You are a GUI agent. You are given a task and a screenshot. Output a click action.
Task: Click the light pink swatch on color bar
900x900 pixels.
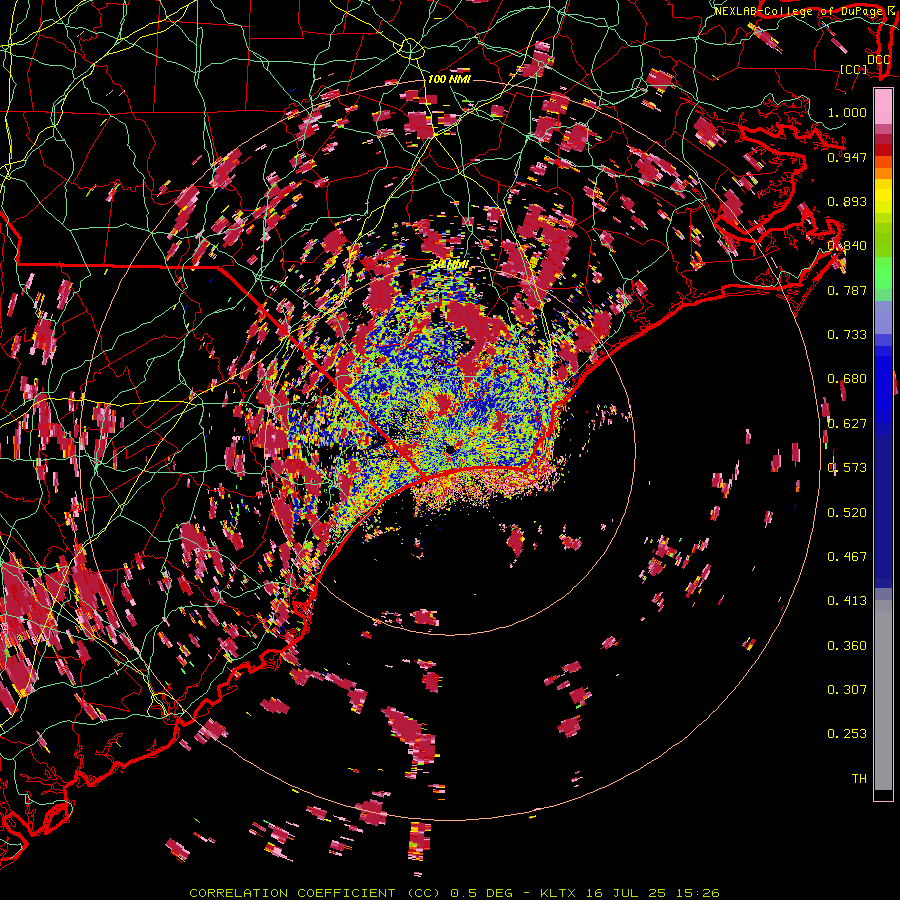[x=883, y=107]
